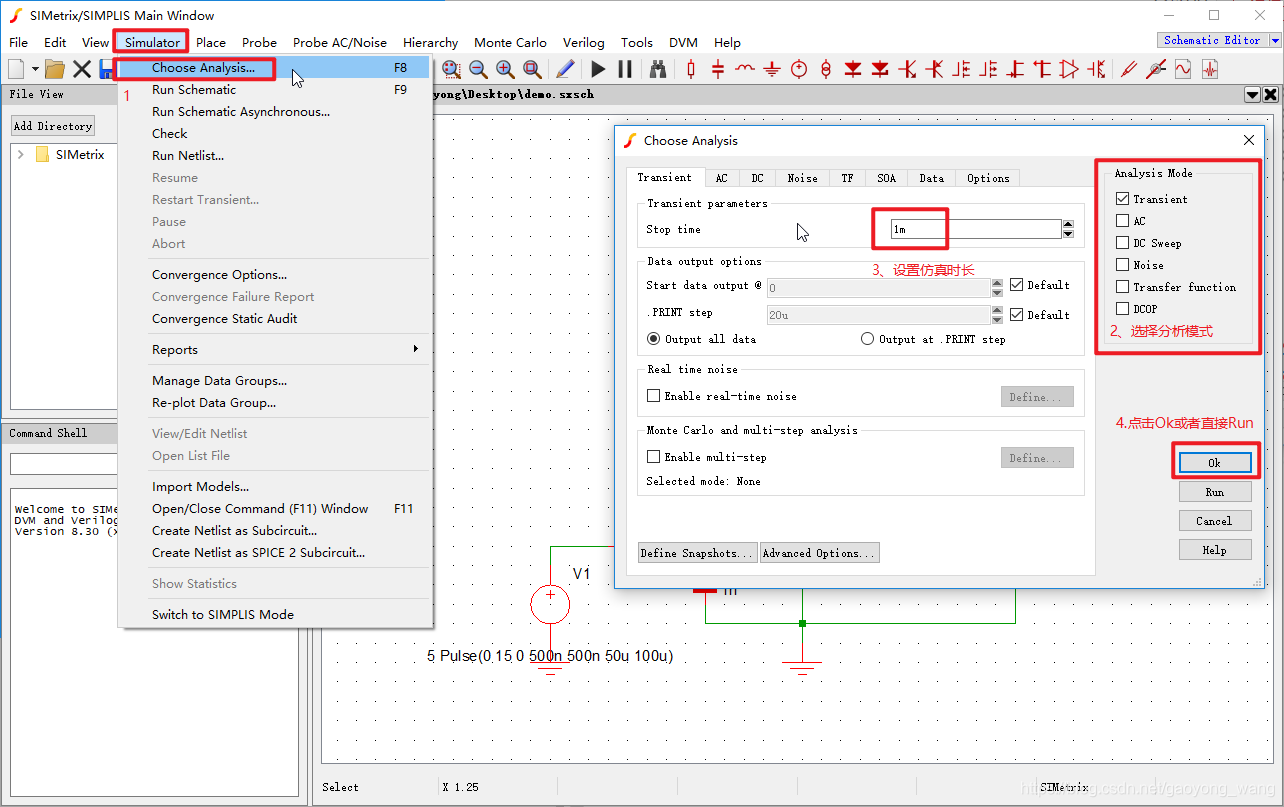1284x807 pixels.
Task: Click the waveform page icon at the toolbar end
Action: click(1210, 69)
